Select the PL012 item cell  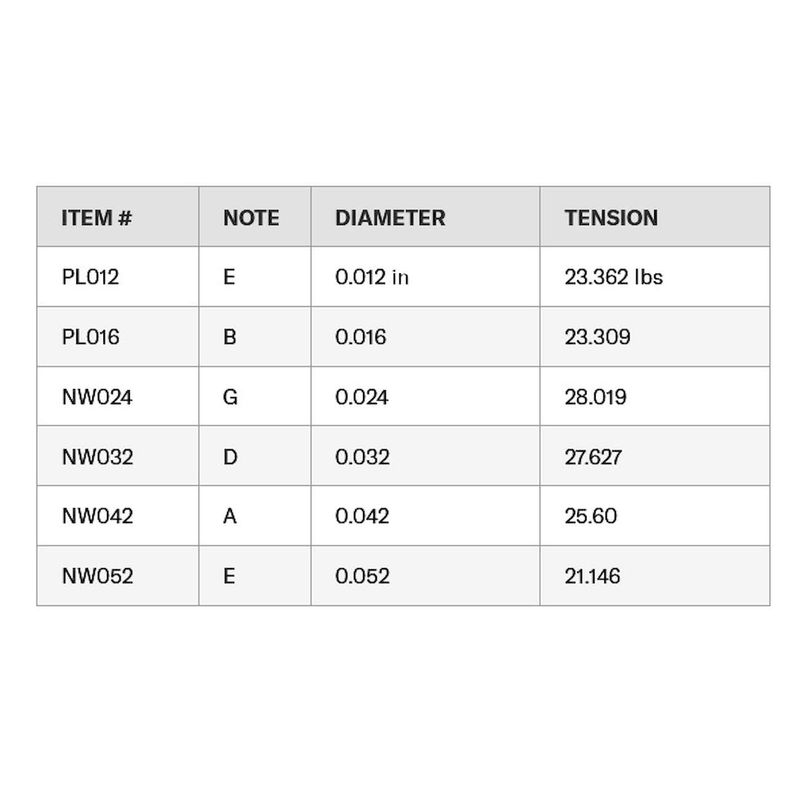tap(118, 277)
